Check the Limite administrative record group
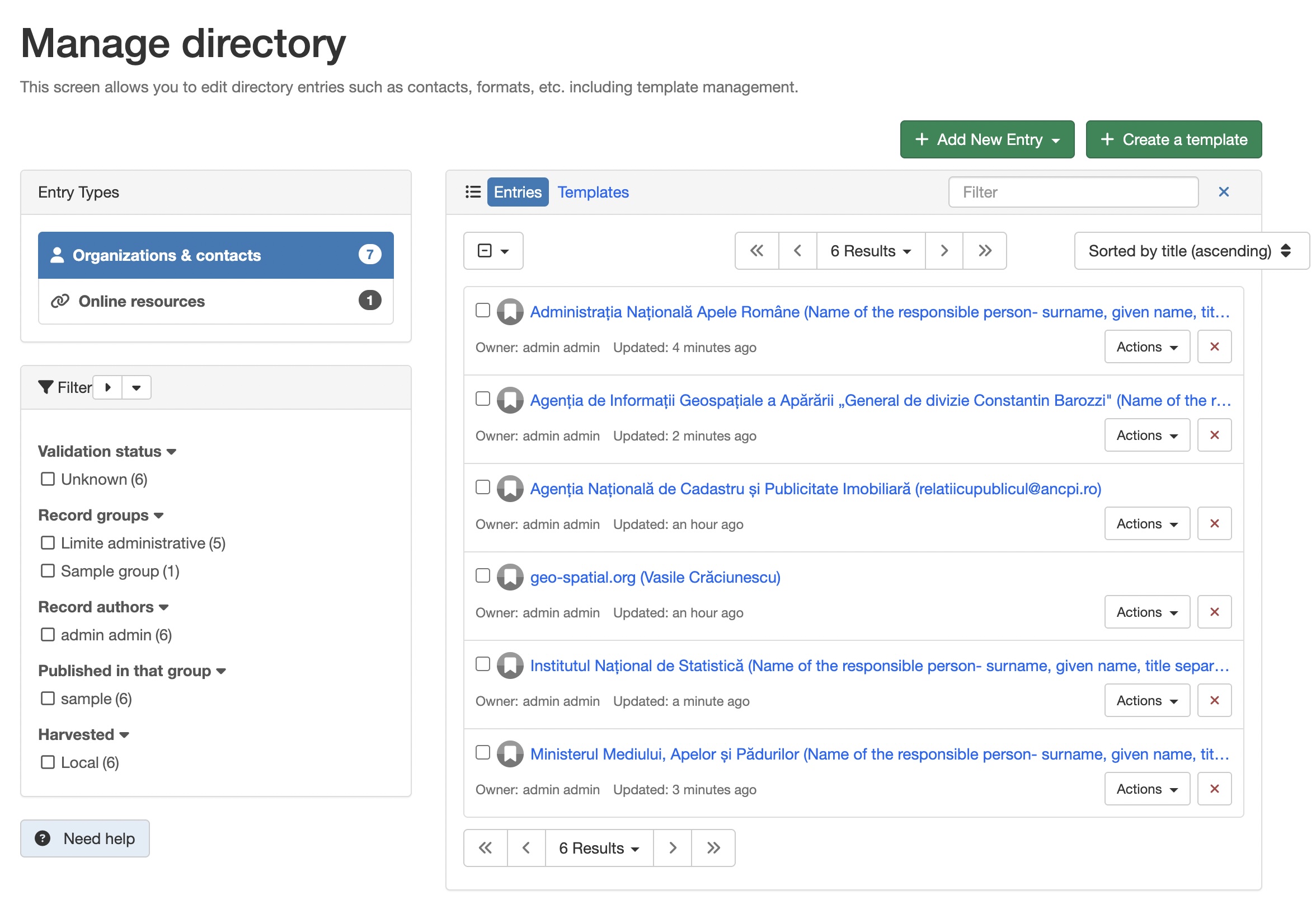The width and height of the screenshot is (1316, 909). tap(48, 543)
